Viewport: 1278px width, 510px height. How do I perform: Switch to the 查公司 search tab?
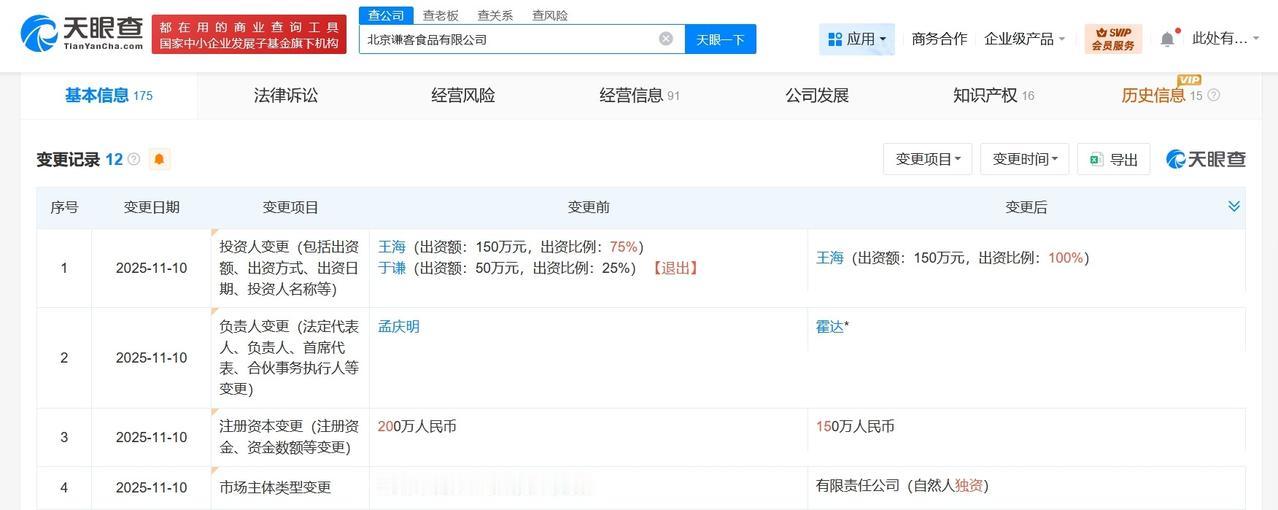click(x=386, y=15)
